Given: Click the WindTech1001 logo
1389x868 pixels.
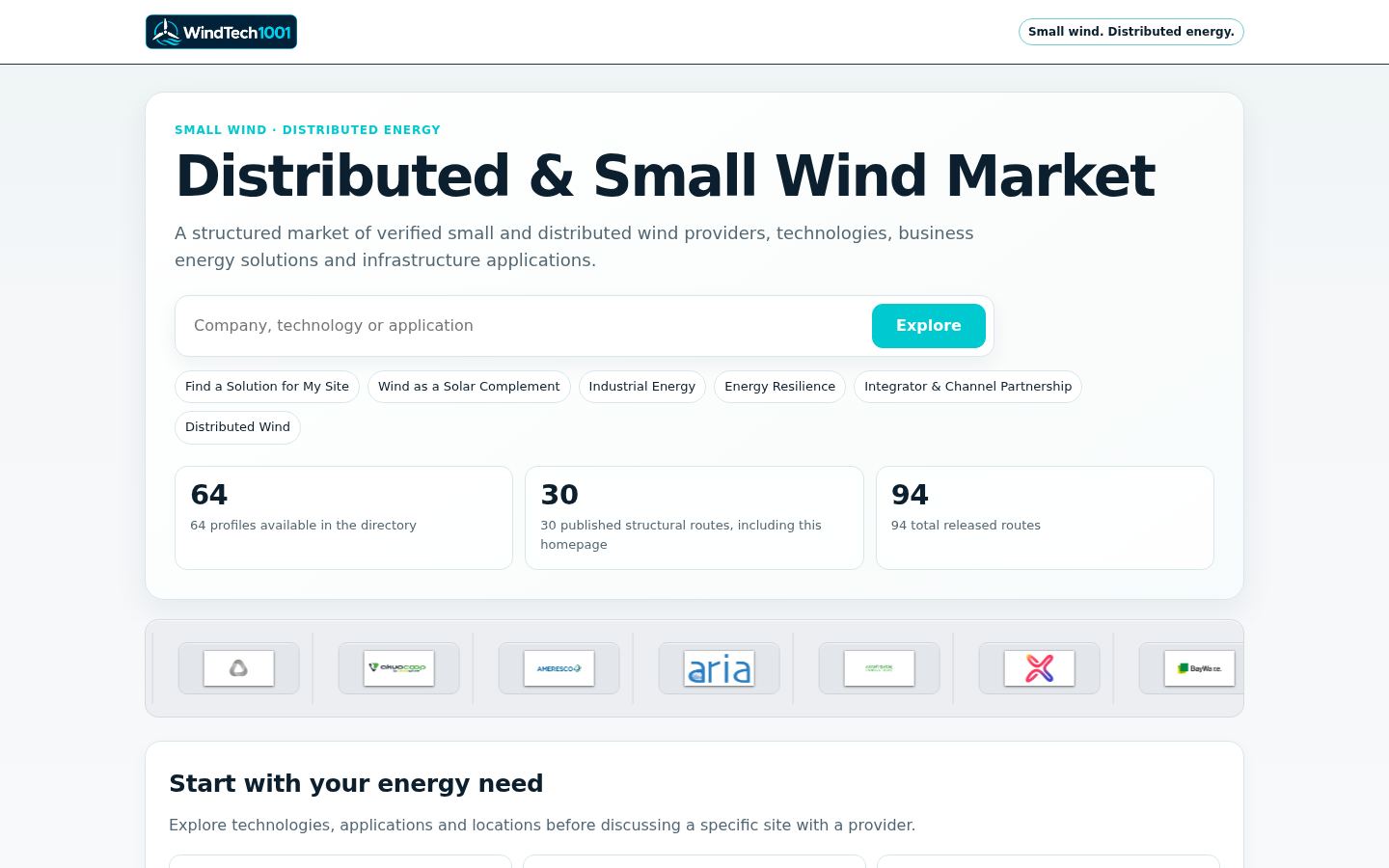Looking at the screenshot, I should (x=221, y=32).
